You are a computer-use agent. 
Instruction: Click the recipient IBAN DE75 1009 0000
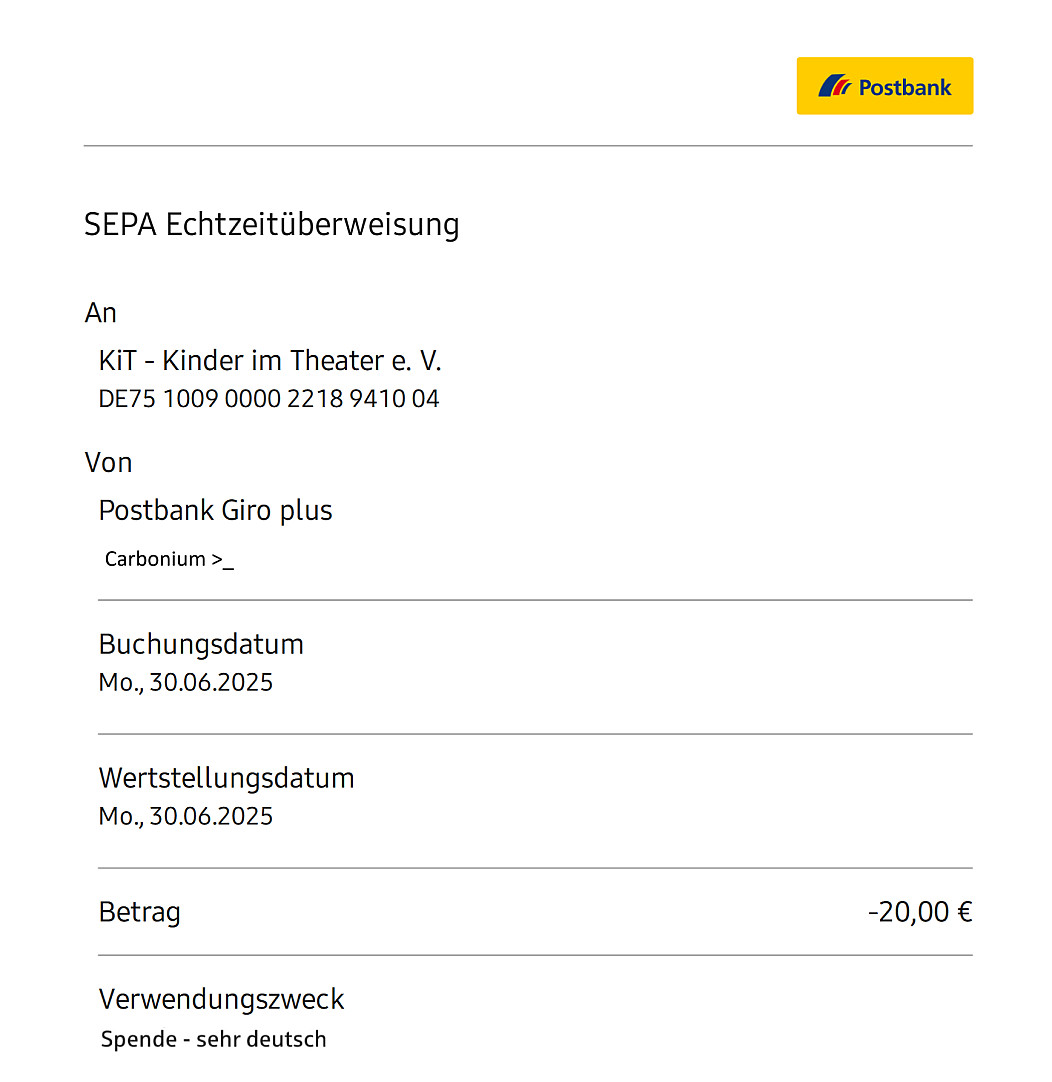[x=269, y=399]
